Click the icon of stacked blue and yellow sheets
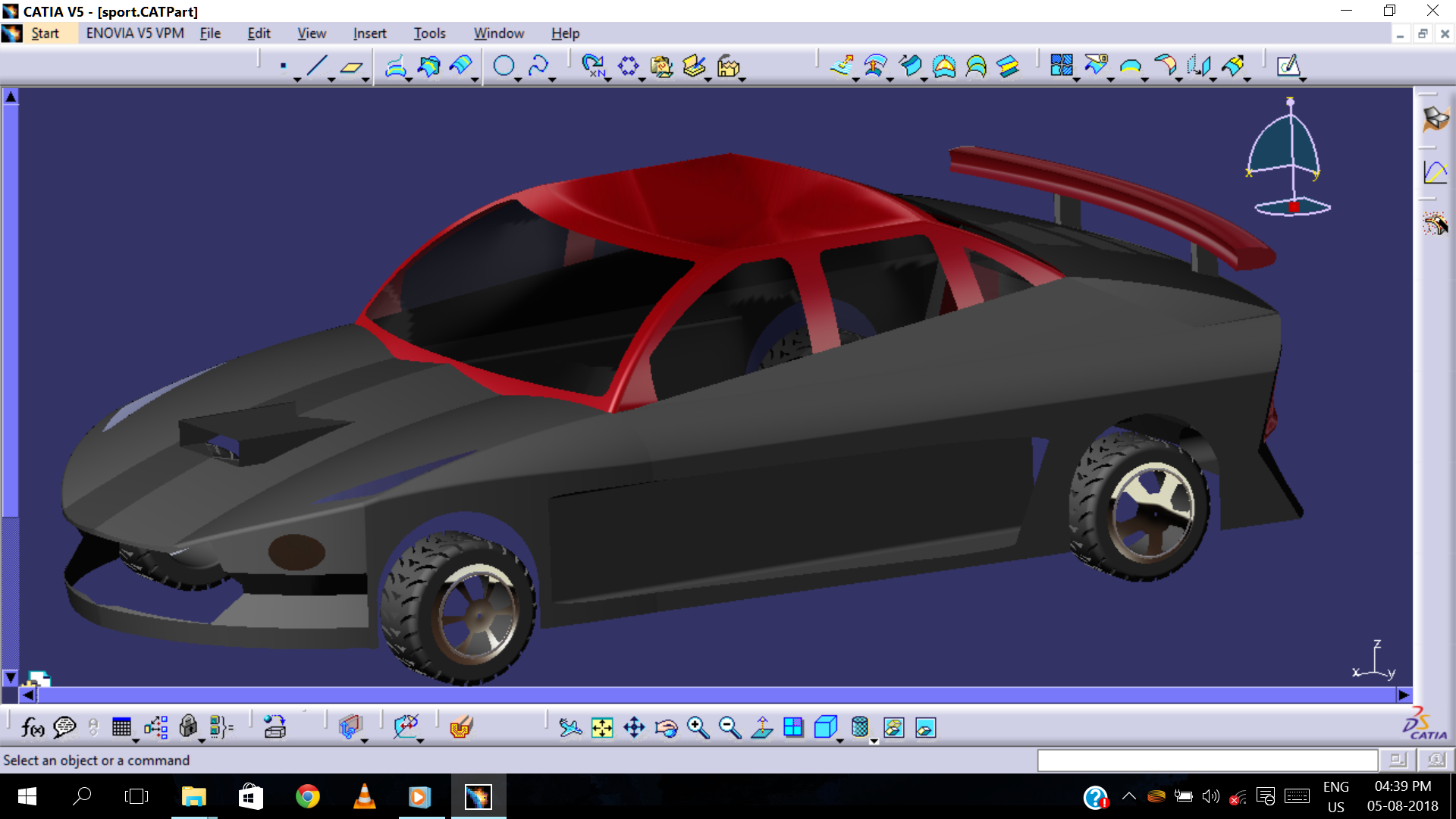This screenshot has width=1456, height=819. [x=1008, y=67]
